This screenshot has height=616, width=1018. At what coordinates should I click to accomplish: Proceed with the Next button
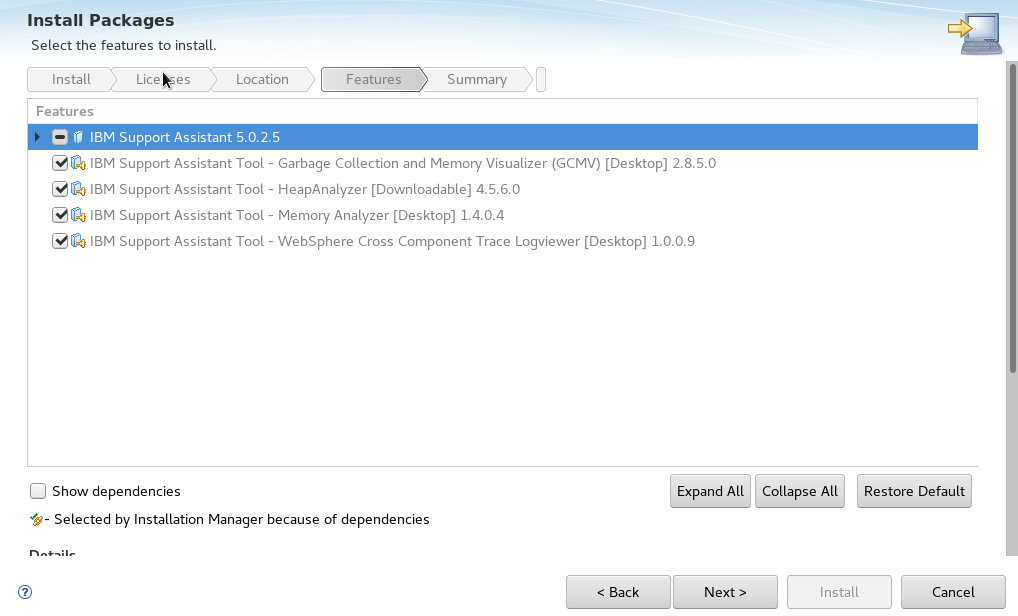coord(725,592)
